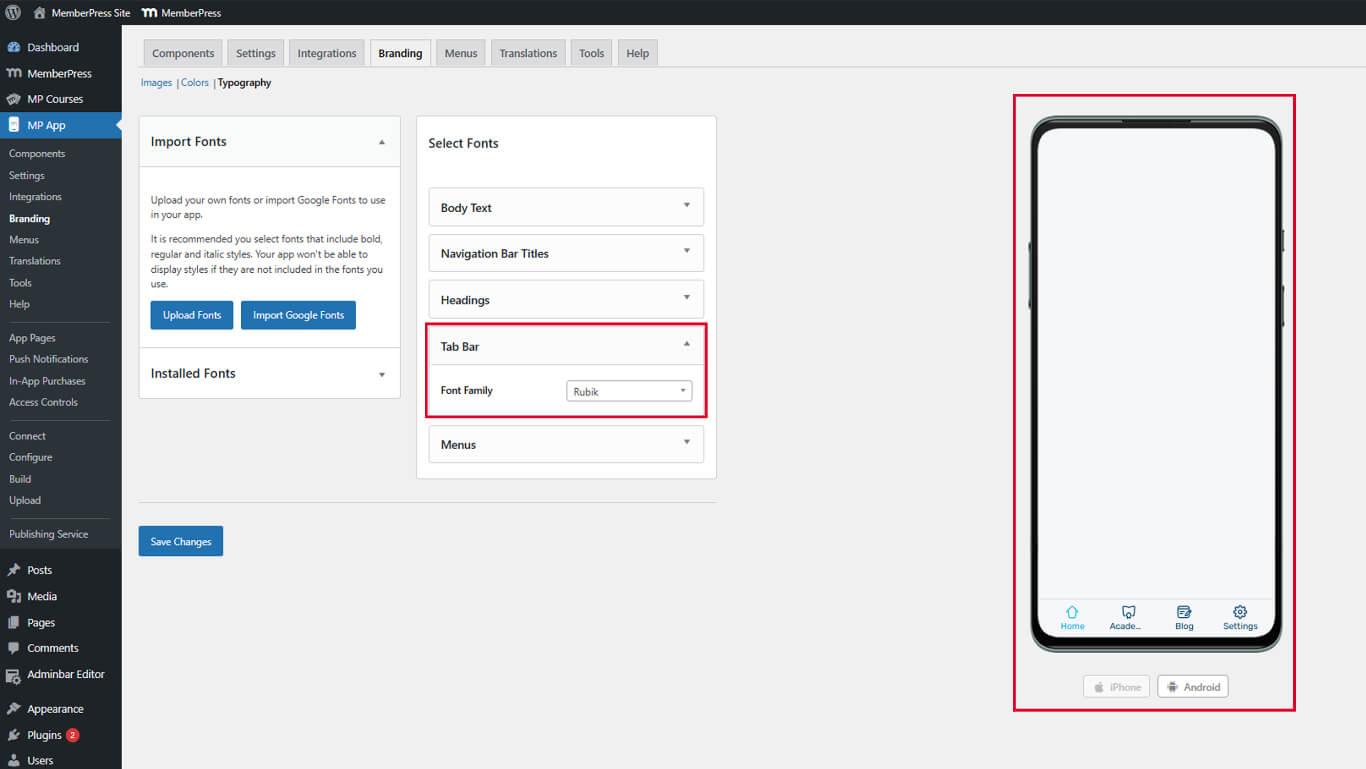The width and height of the screenshot is (1366, 769).
Task: Open the Font Family dropdown showing Rubik
Action: click(629, 391)
